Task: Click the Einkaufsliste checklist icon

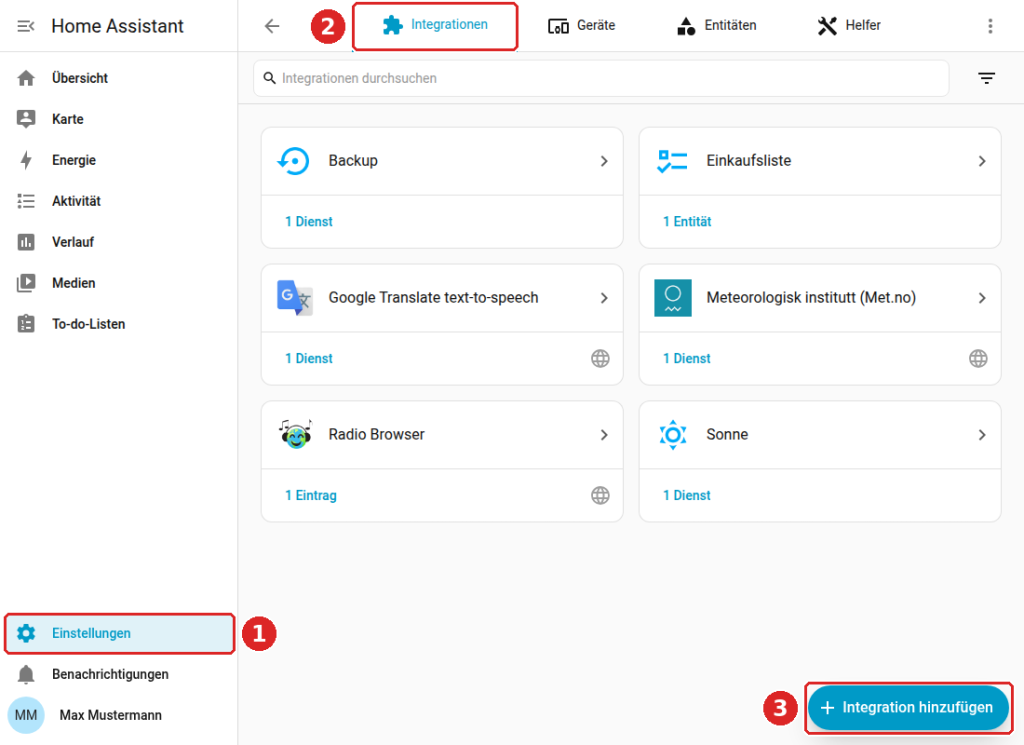Action: pos(672,161)
